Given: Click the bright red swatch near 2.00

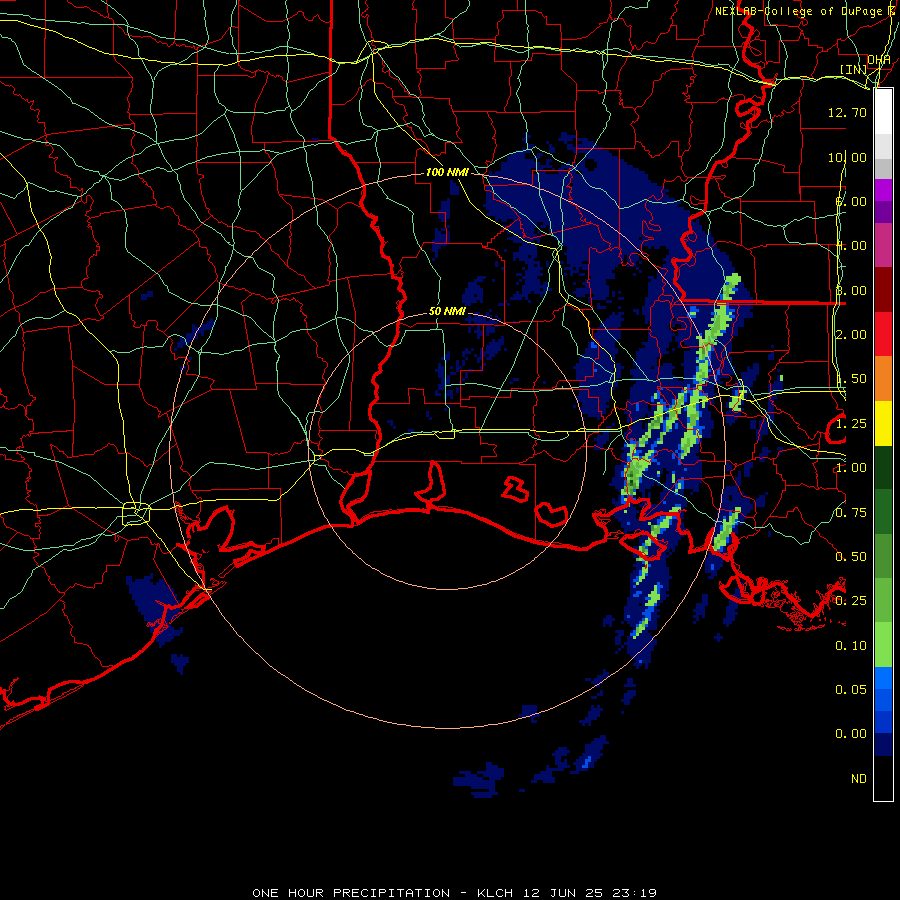Looking at the screenshot, I should pos(883,334).
